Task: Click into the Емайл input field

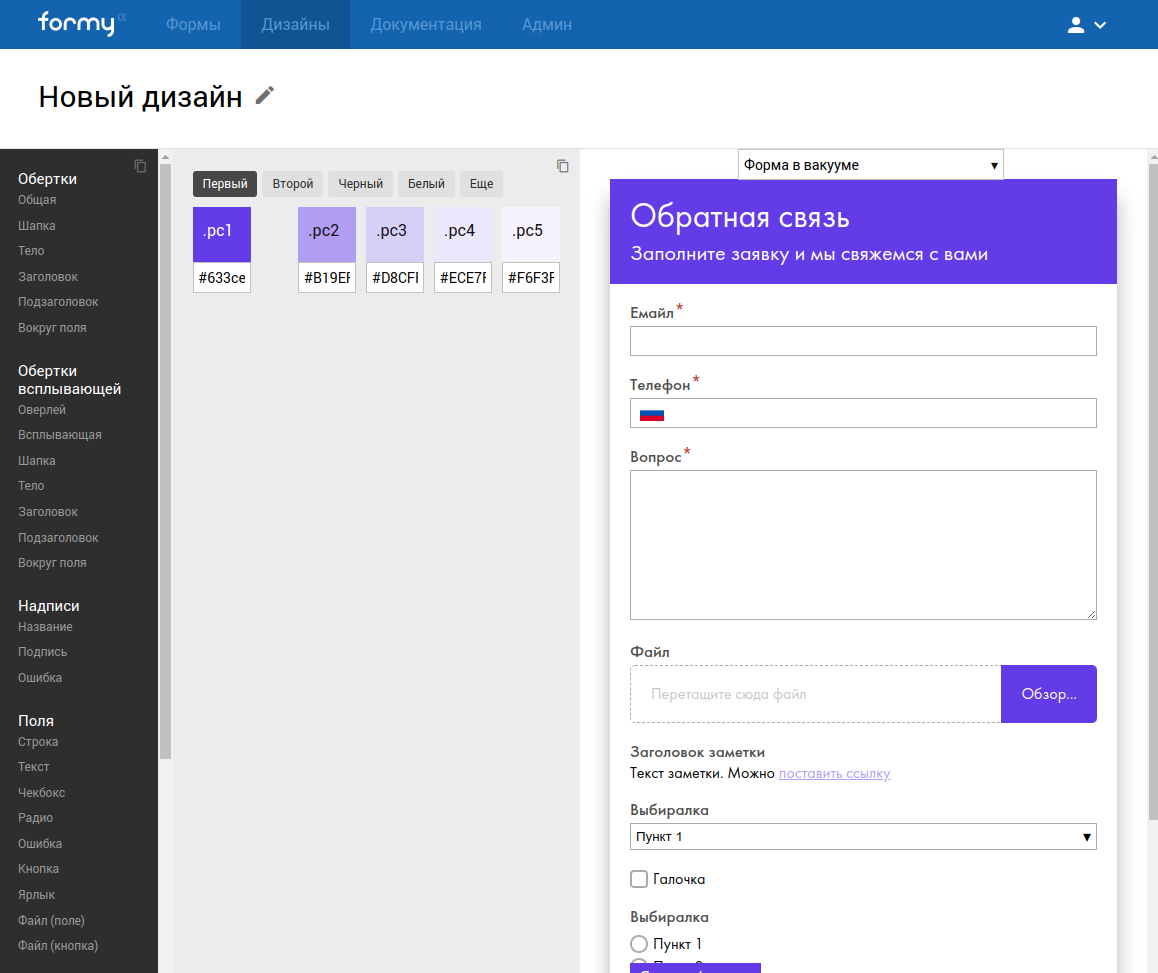Action: click(x=863, y=341)
